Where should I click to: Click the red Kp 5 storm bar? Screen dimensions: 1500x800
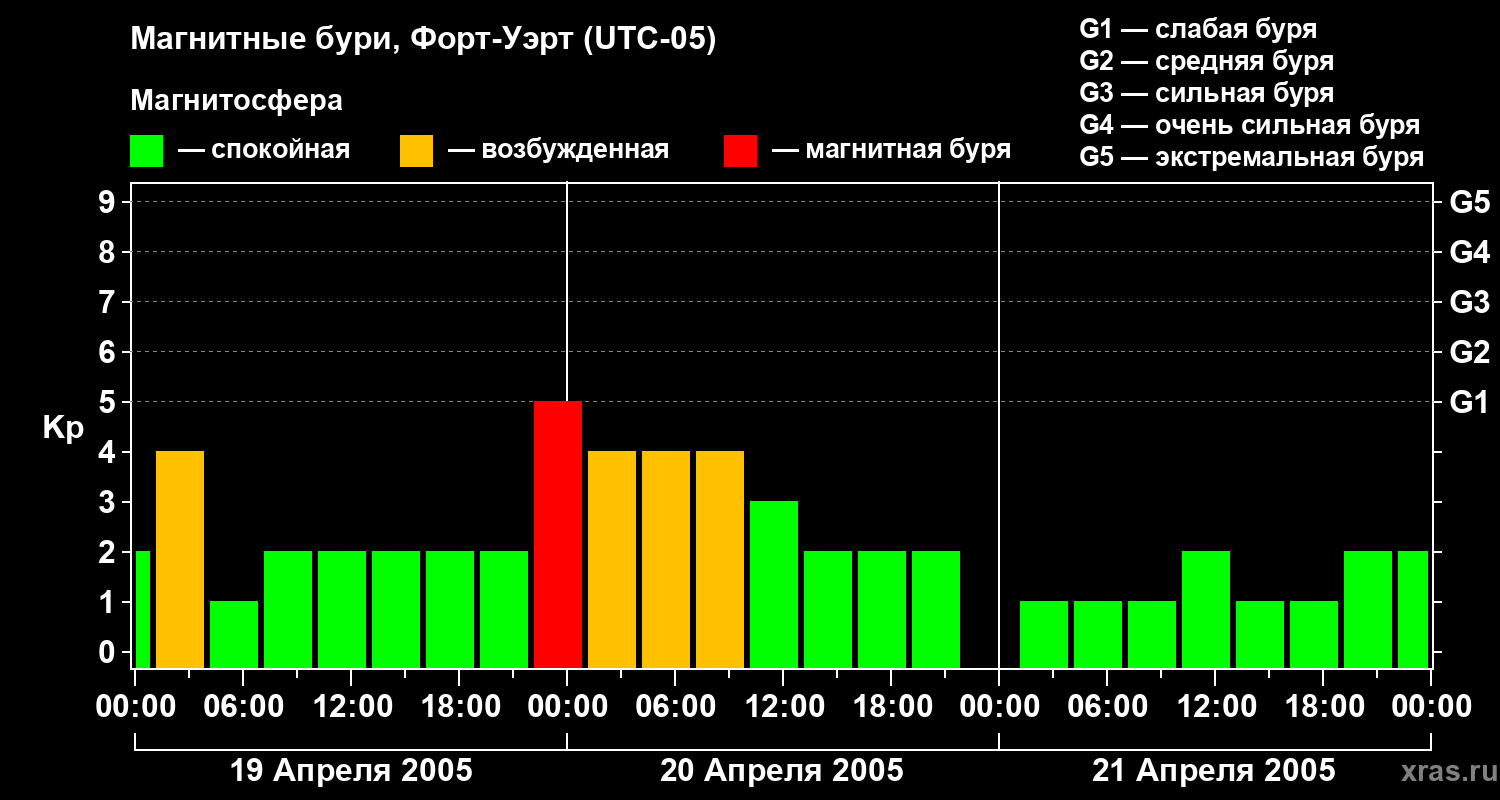click(x=558, y=534)
